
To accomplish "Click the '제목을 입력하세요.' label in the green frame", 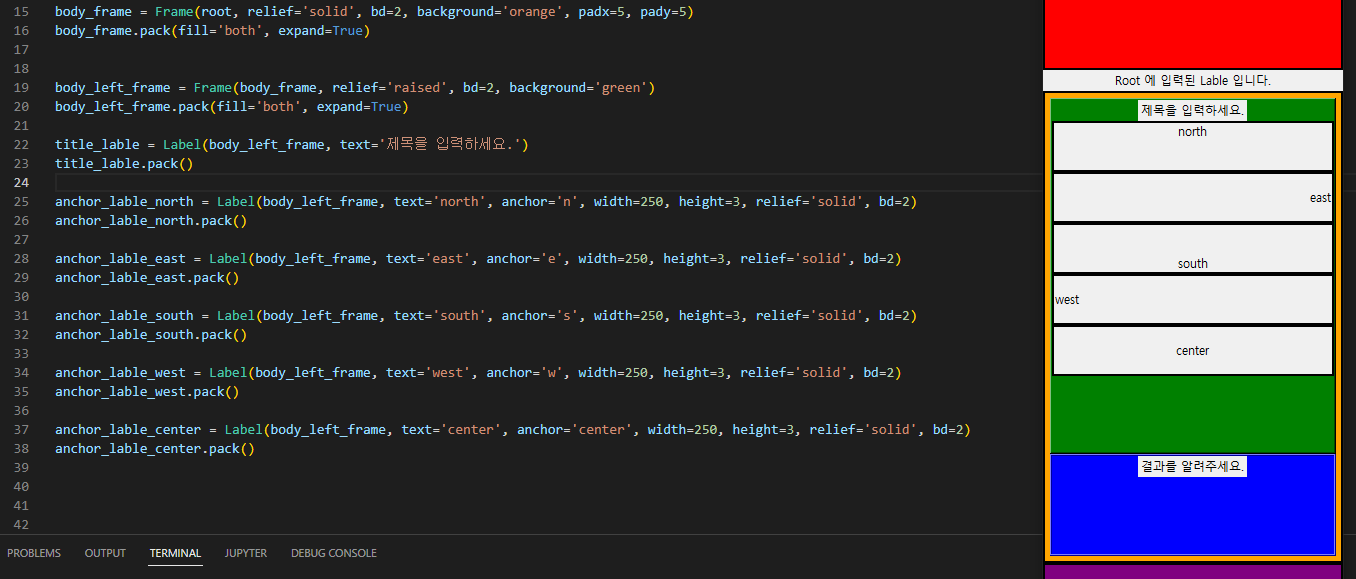I will [x=1192, y=110].
